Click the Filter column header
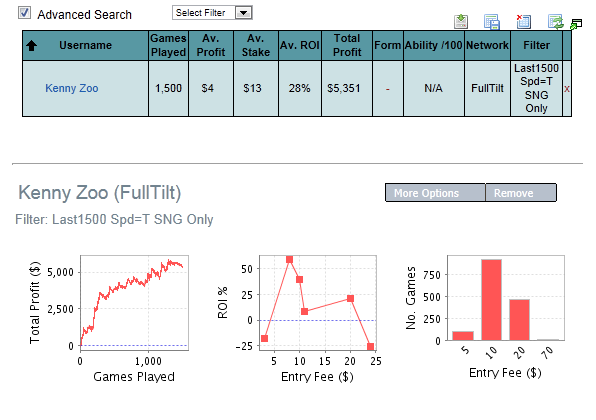Image resolution: width=596 pixels, height=420 pixels. coord(536,46)
